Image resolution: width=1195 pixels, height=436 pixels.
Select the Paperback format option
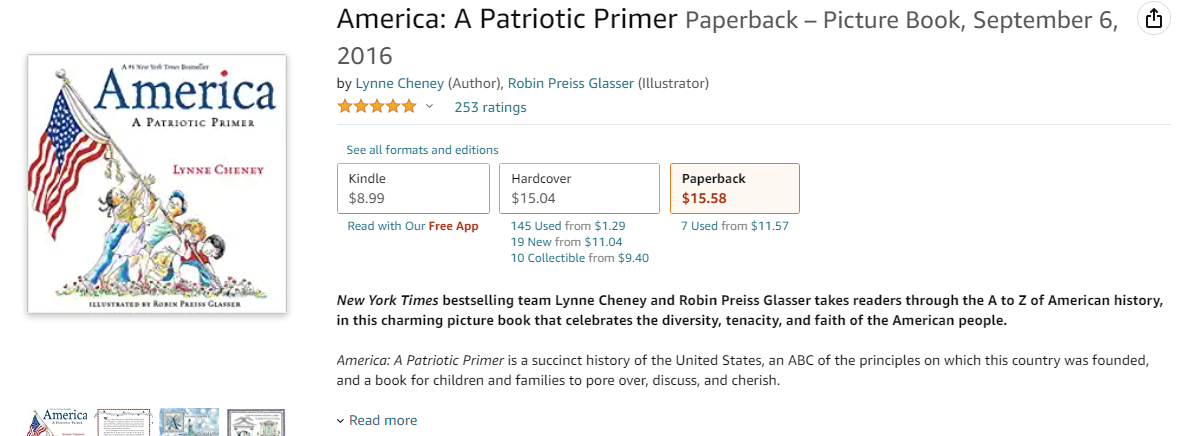[734, 188]
